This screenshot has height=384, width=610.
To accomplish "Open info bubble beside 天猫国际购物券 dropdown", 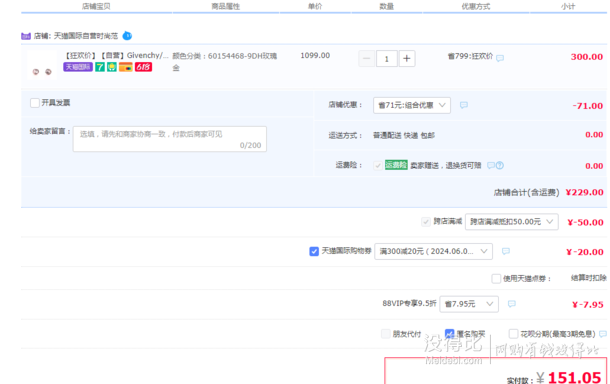I will coord(506,251).
